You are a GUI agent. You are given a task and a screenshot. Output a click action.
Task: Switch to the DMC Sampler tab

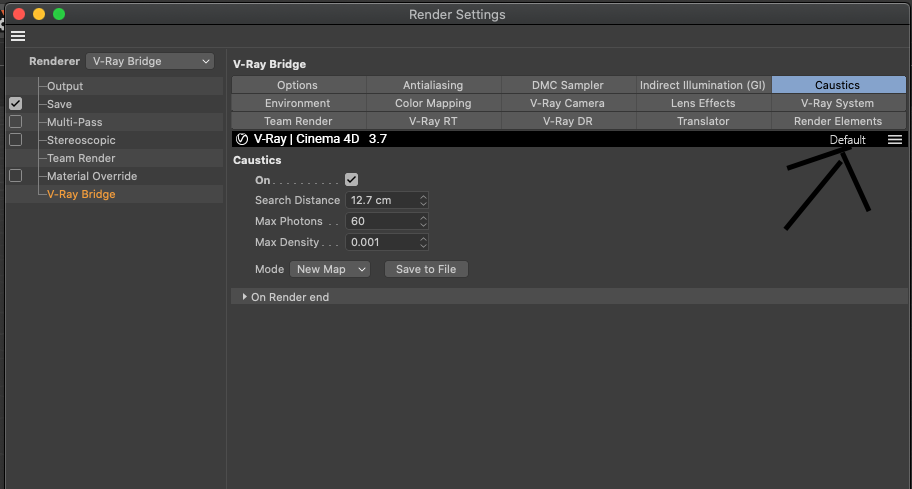pyautogui.click(x=568, y=85)
